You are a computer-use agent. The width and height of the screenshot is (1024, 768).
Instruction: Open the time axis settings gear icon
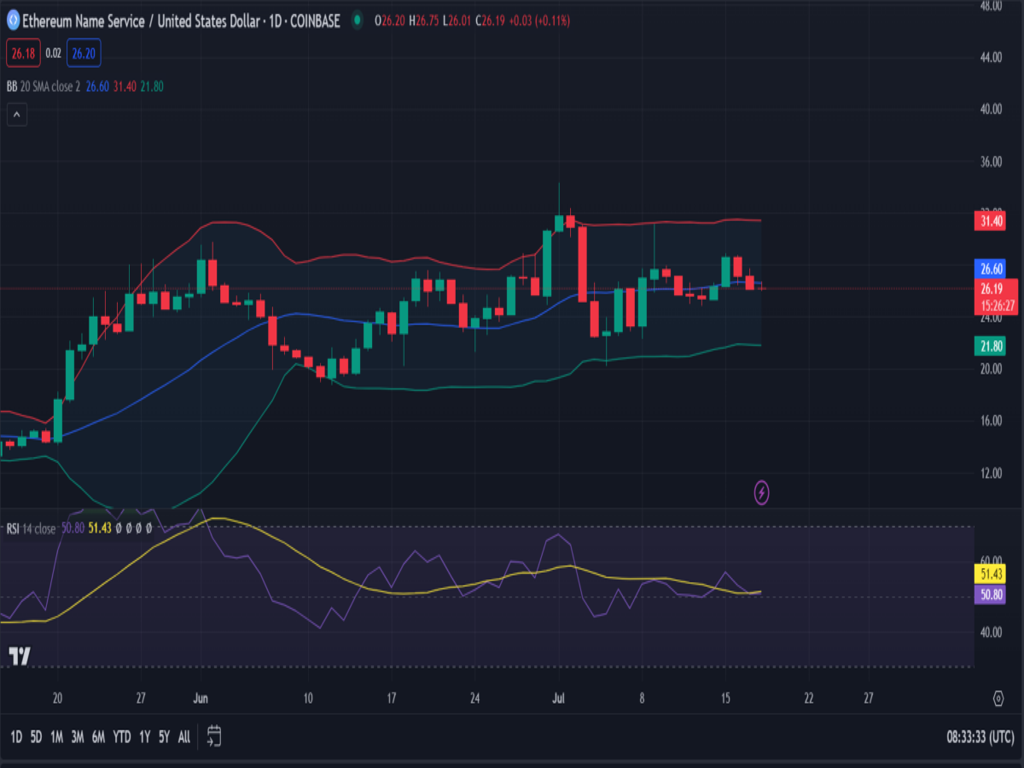998,697
